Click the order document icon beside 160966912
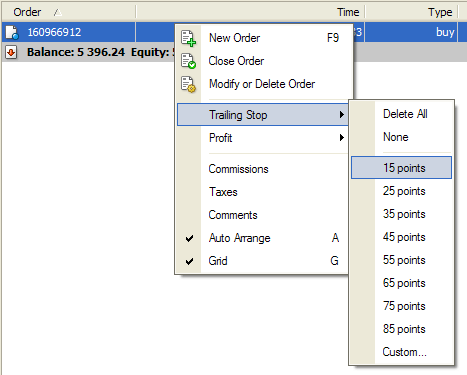 pos(12,32)
